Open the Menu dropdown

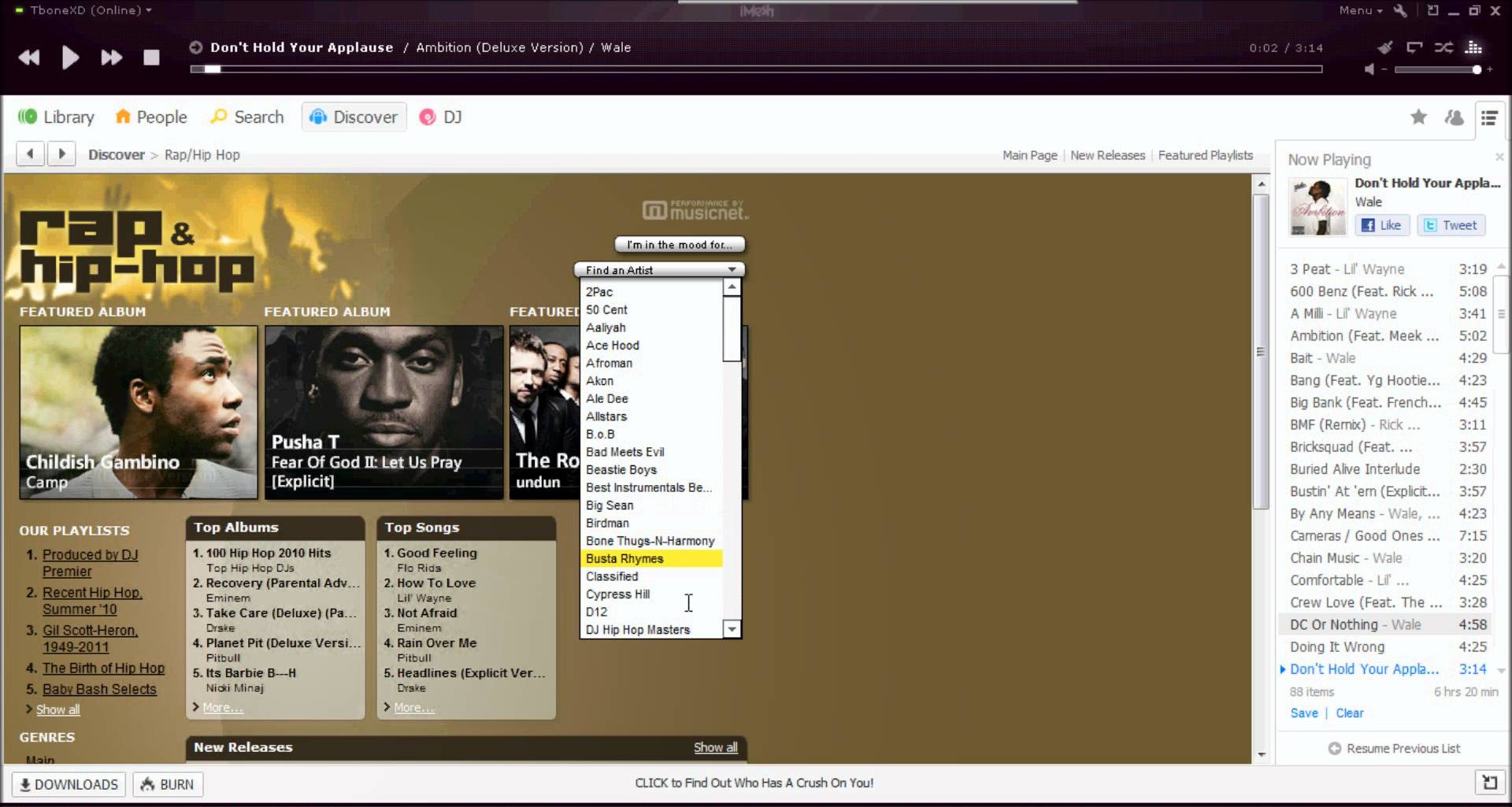1360,10
